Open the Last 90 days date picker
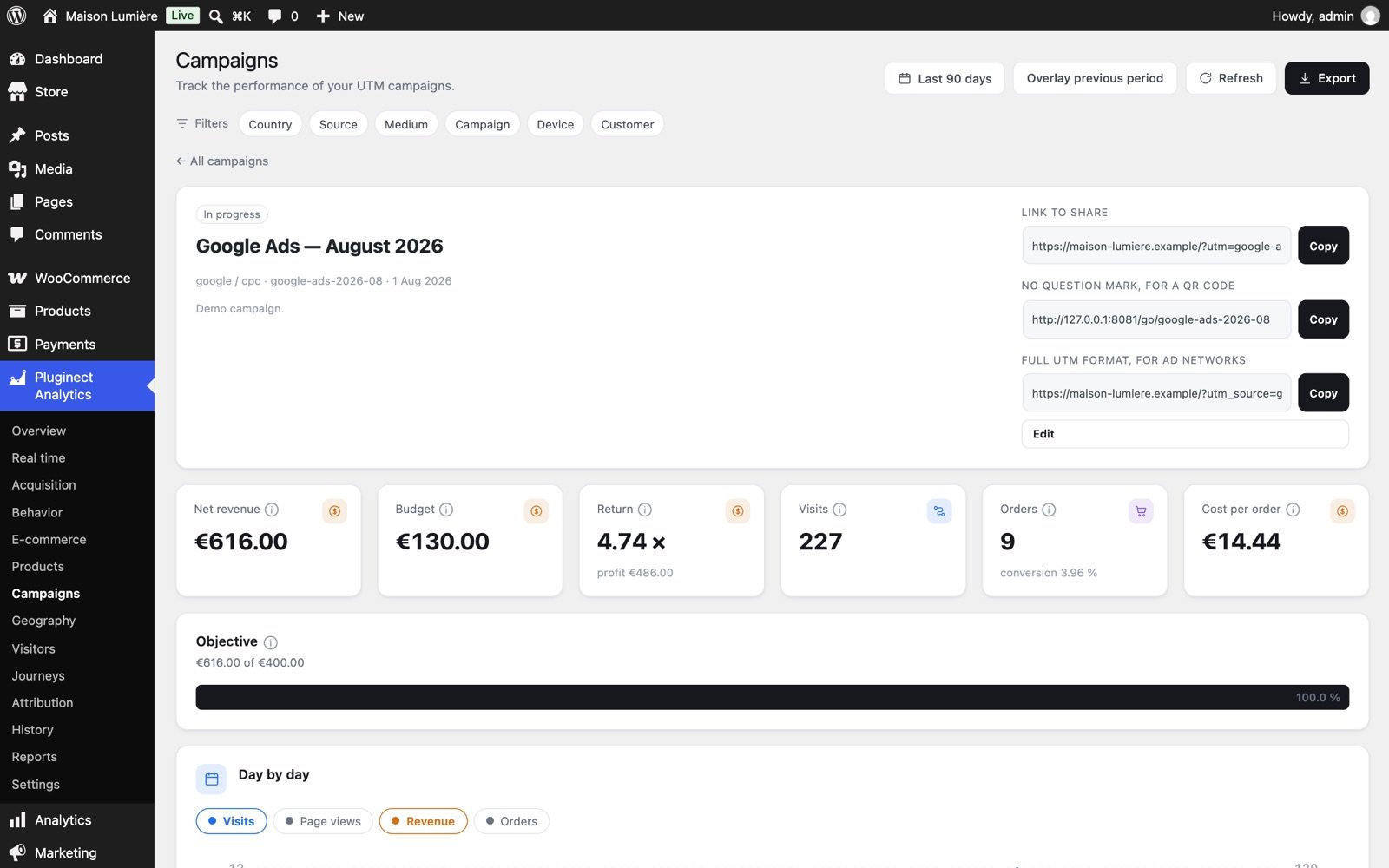The height and width of the screenshot is (868, 1389). pos(945,78)
